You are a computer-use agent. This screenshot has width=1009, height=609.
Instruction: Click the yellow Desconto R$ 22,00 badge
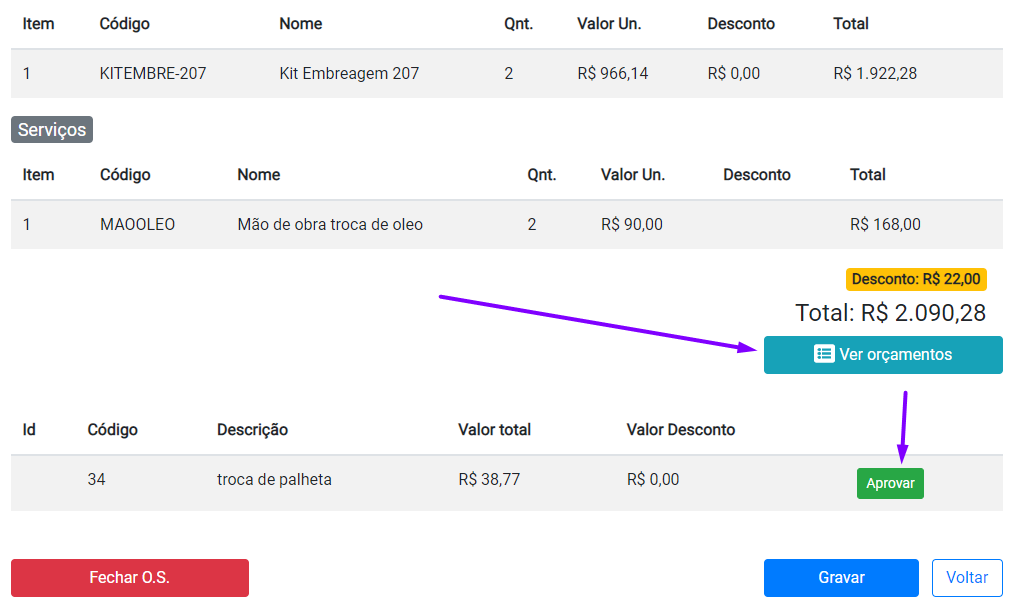(x=916, y=279)
